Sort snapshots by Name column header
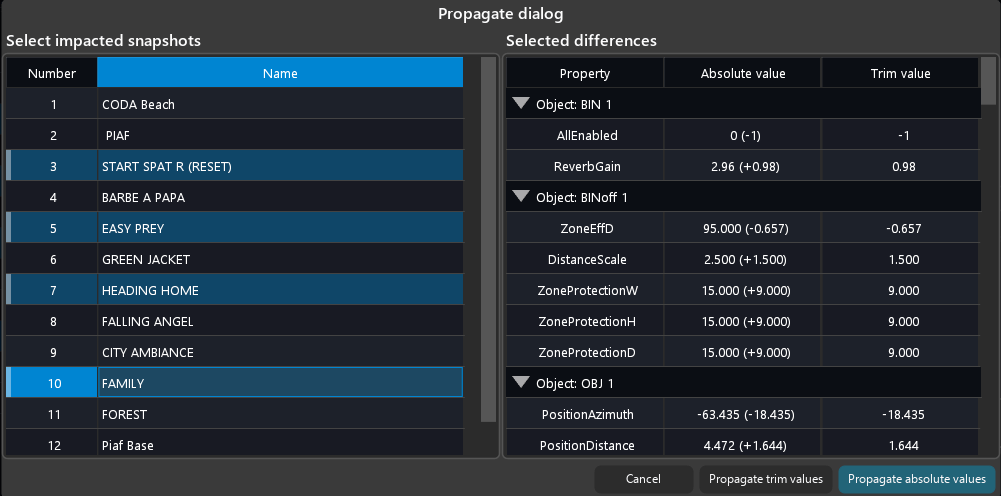The width and height of the screenshot is (1001, 496). (x=280, y=73)
